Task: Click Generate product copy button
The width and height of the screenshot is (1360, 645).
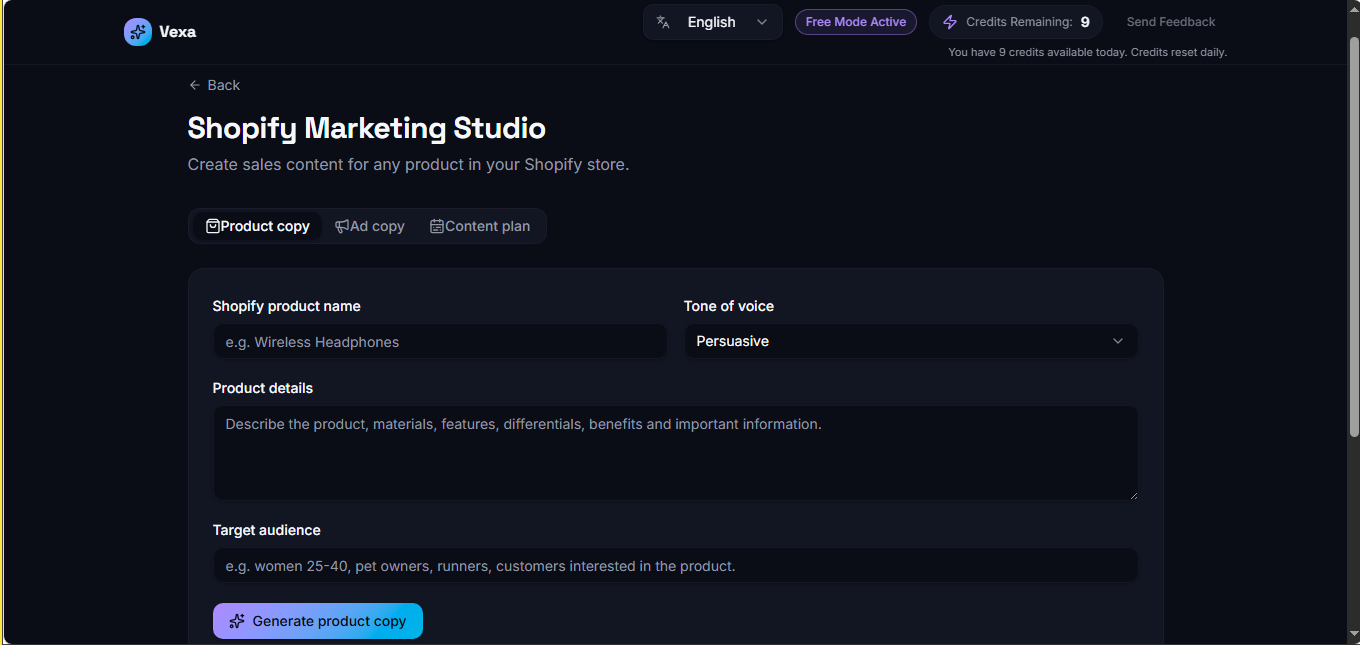Action: (x=318, y=621)
